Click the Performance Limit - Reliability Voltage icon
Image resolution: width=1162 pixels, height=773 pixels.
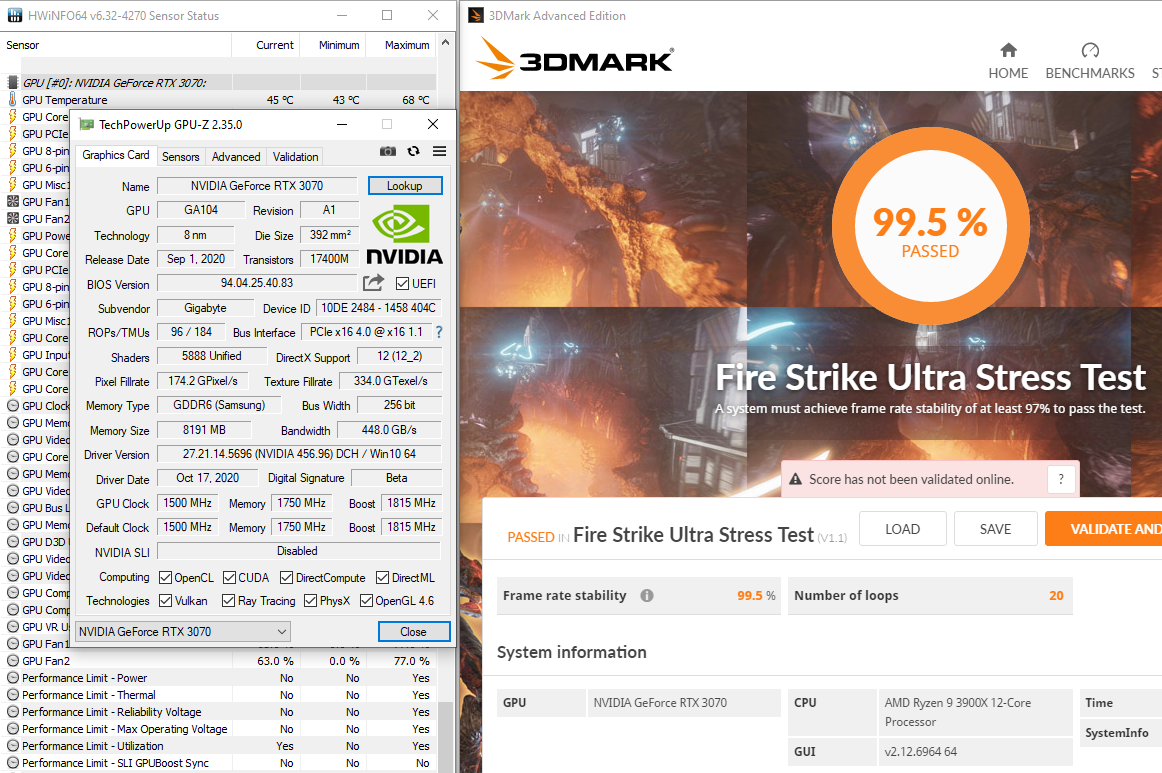[x=13, y=711]
